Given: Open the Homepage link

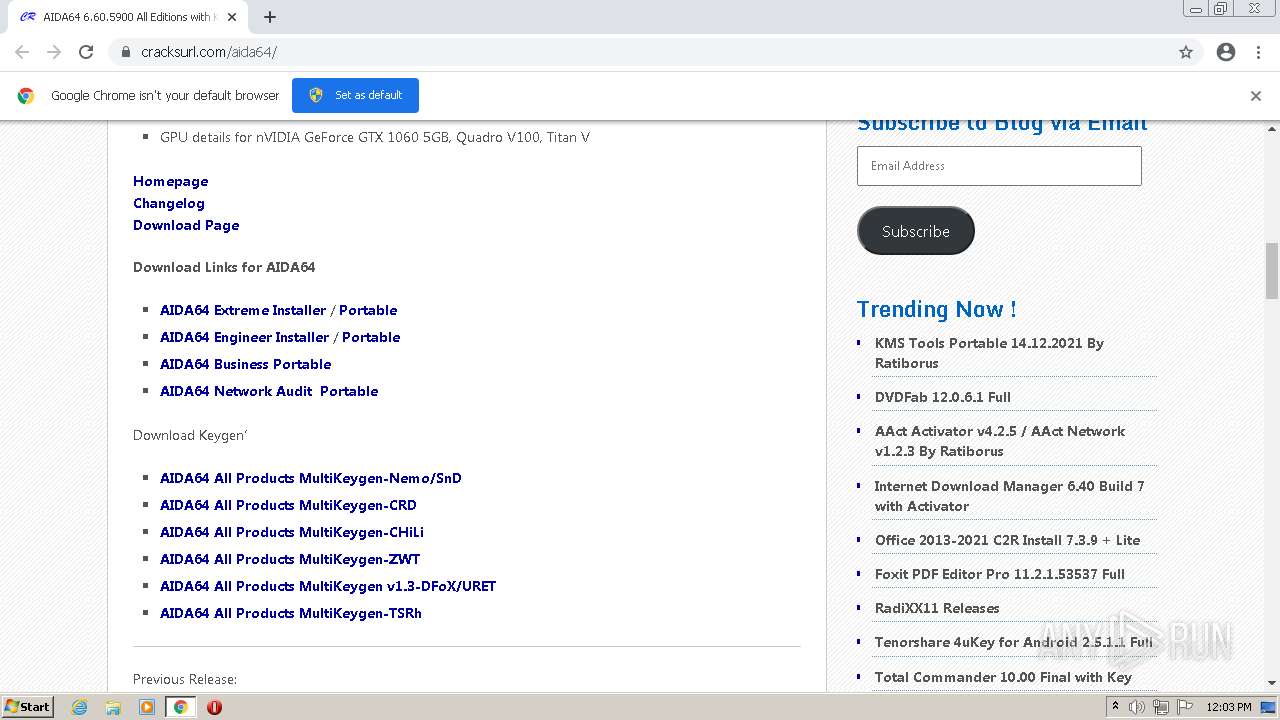Looking at the screenshot, I should [x=171, y=181].
